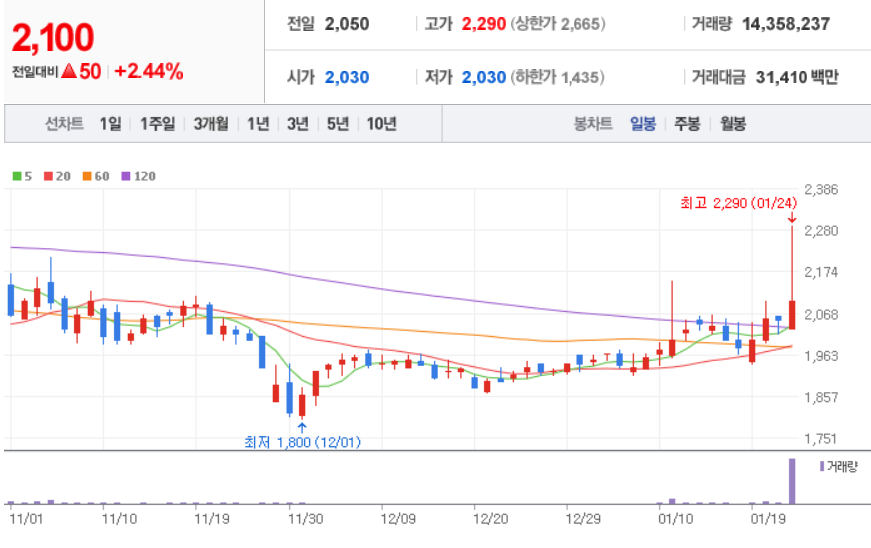Click the 12/20 date axis label

[x=490, y=519]
